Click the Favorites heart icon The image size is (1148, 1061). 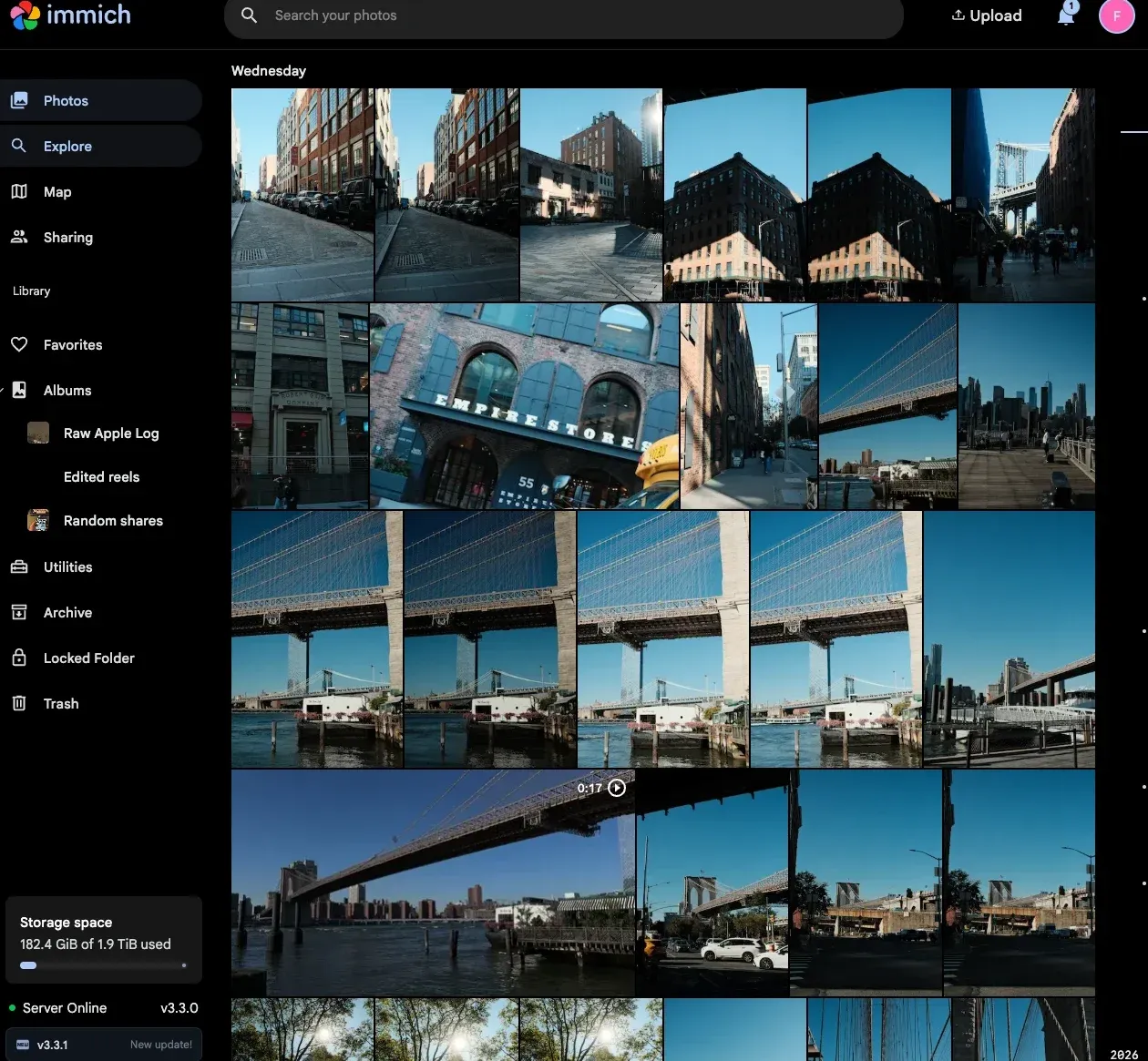pos(19,344)
